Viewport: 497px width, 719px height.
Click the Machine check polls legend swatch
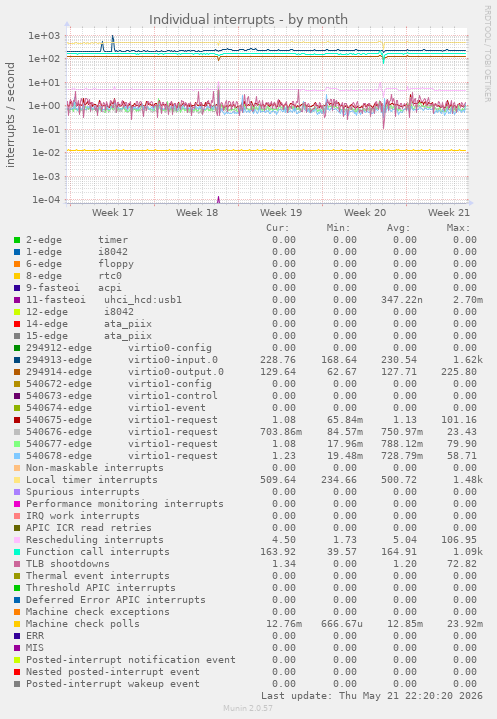point(17,624)
